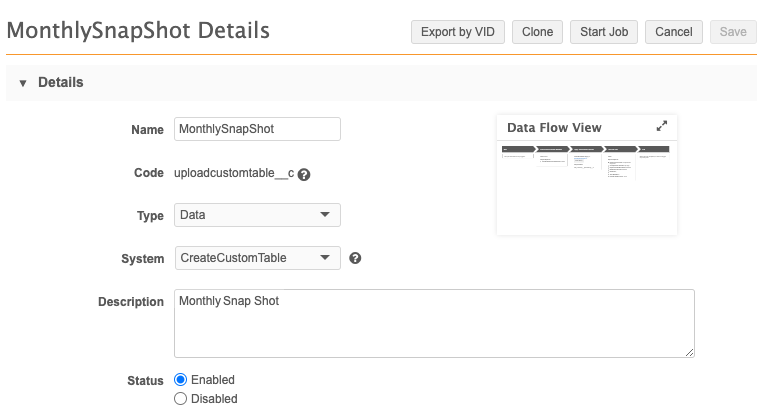Click into the Name text field

click(x=257, y=129)
